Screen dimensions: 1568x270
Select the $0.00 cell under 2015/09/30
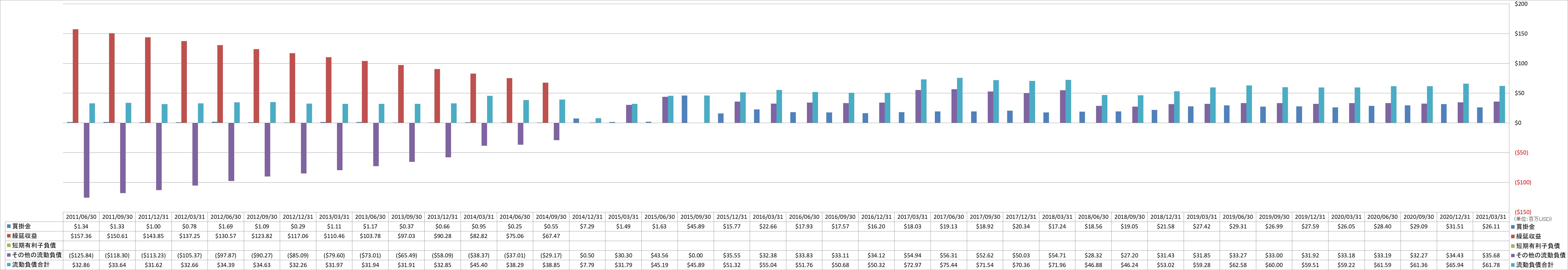[x=696, y=255]
